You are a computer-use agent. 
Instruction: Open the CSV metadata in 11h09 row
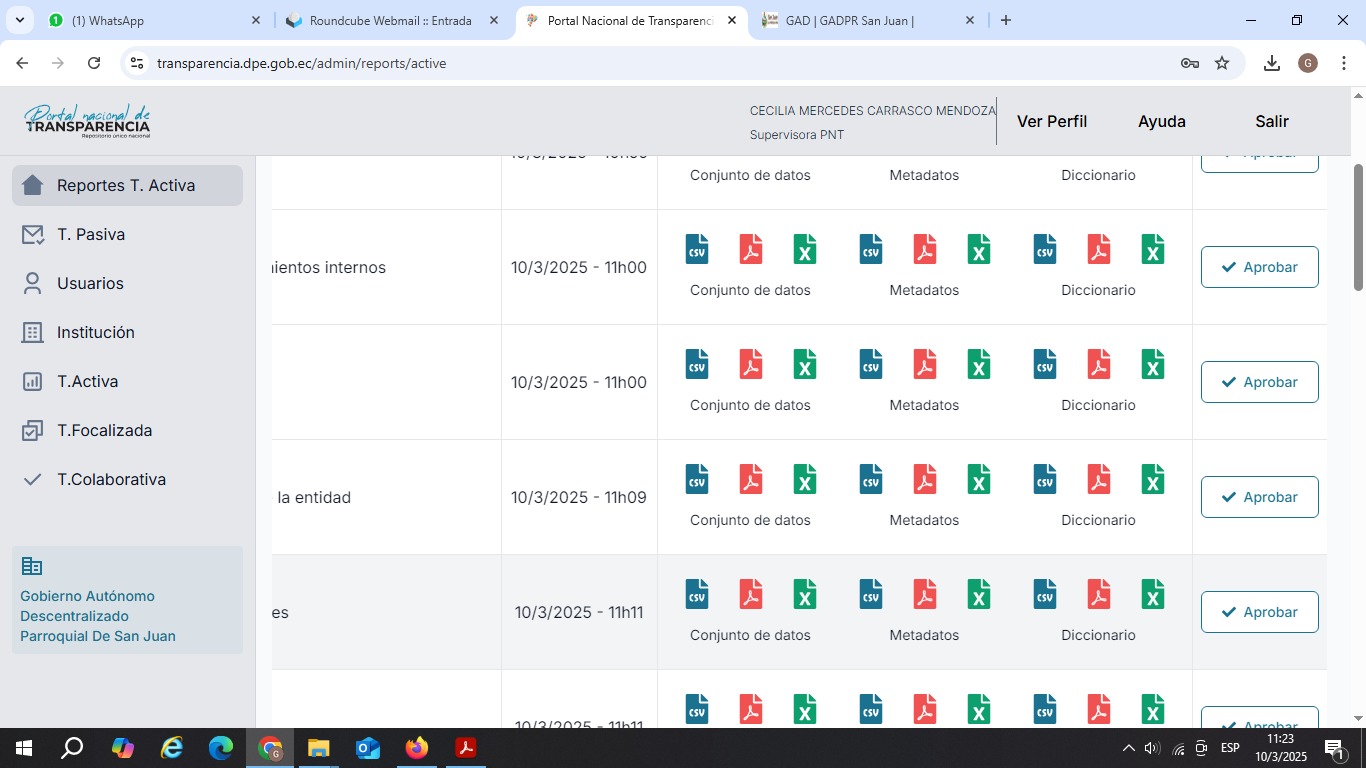[871, 480]
